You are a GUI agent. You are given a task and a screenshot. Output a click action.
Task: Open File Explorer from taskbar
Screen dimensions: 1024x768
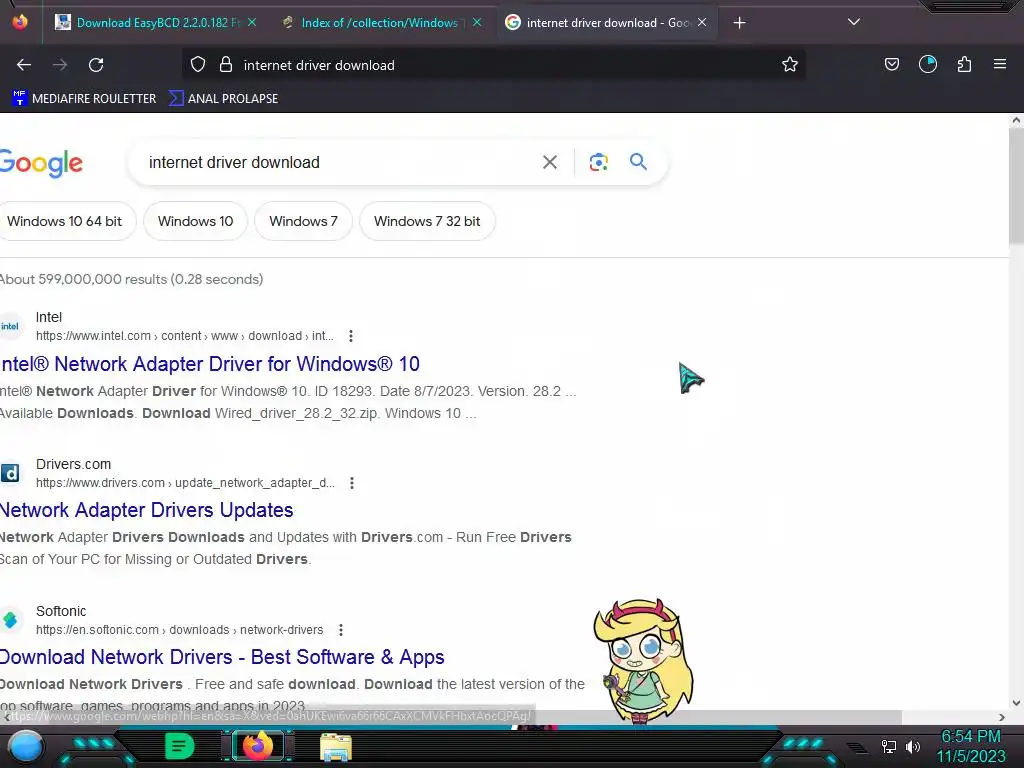pyautogui.click(x=335, y=746)
